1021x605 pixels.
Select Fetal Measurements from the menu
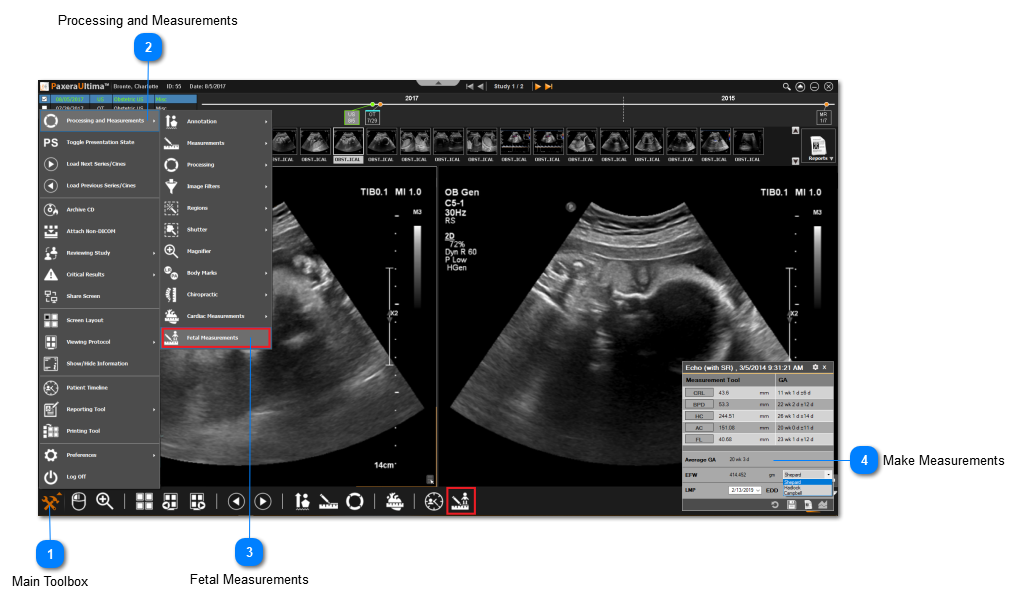216,337
